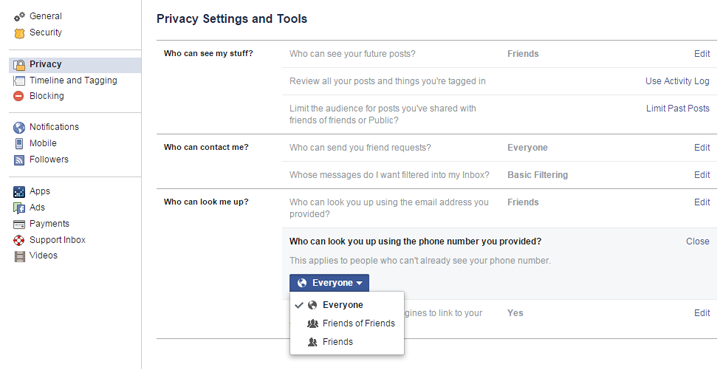Close the phone number lookup editor
728x369 pixels.
pos(698,241)
